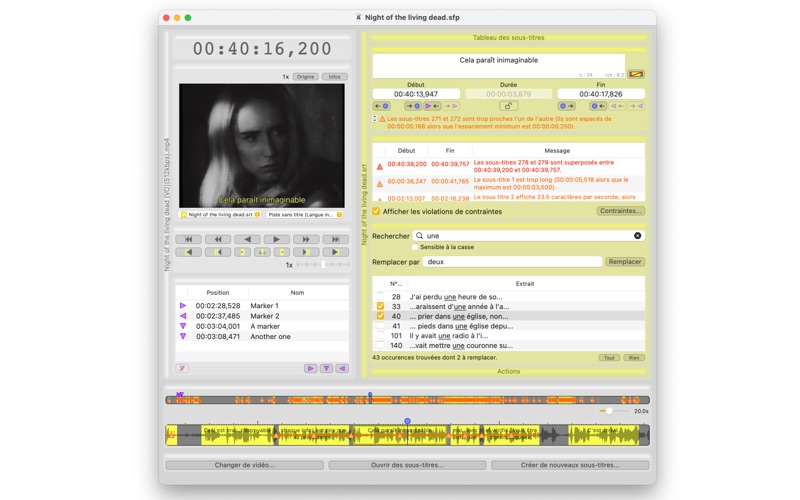Click the subtitle text editing box
Image resolution: width=800 pixels, height=500 pixels.
click(x=498, y=66)
